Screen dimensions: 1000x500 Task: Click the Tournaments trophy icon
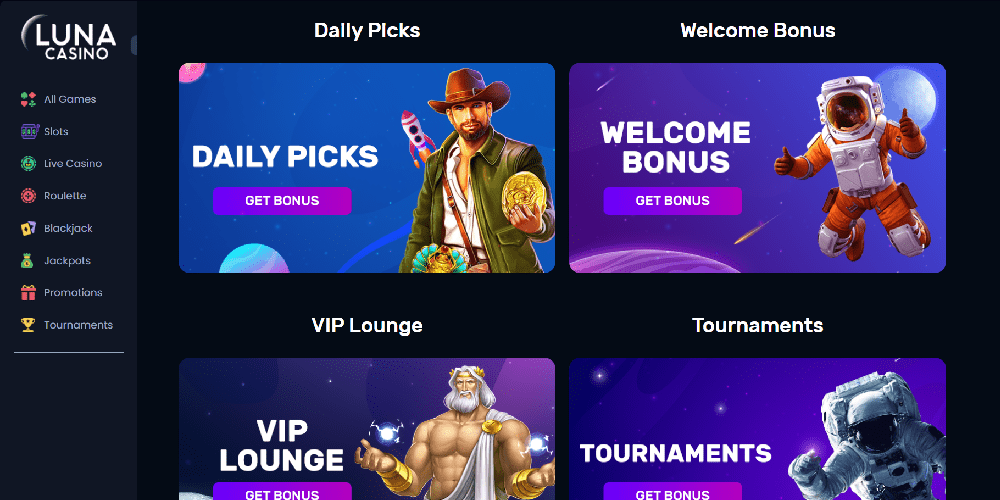pyautogui.click(x=28, y=325)
